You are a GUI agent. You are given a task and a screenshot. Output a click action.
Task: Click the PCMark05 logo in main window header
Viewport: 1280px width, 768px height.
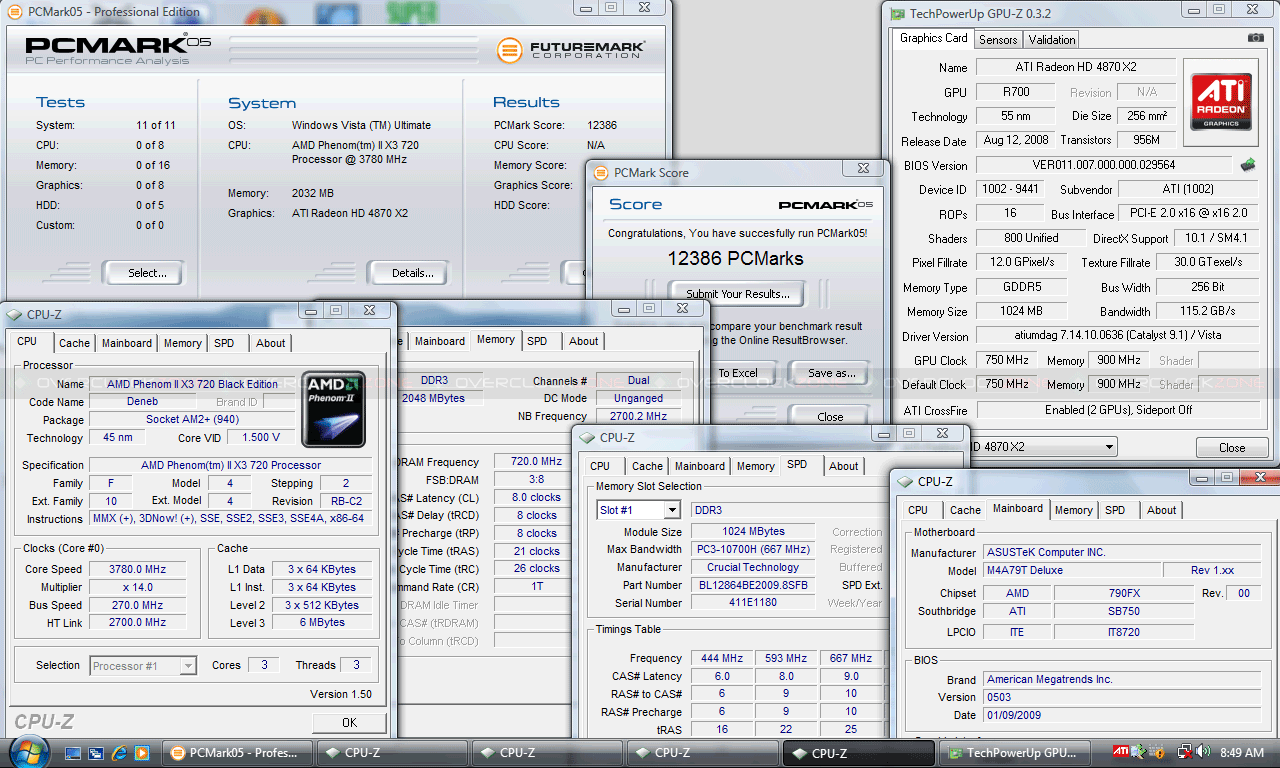(118, 48)
